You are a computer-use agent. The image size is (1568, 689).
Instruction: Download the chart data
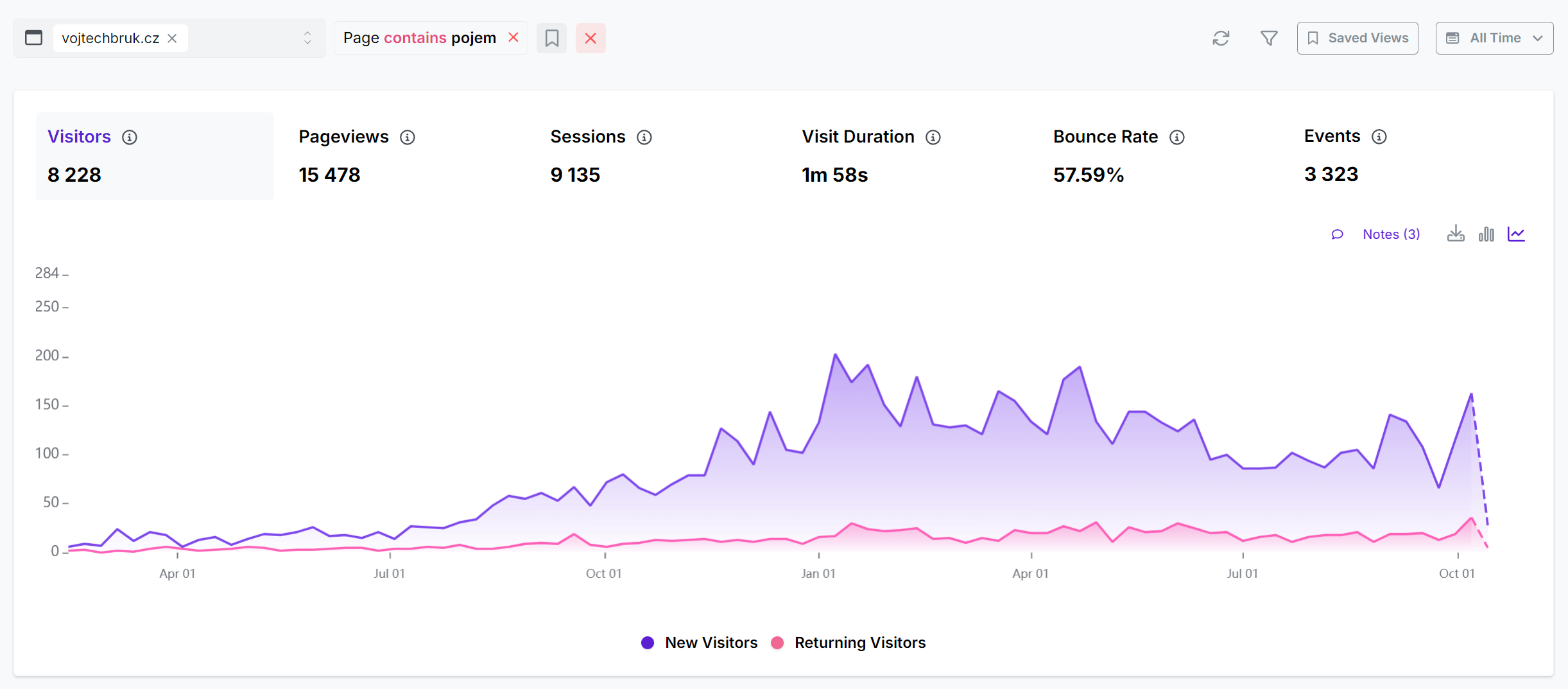tap(1456, 234)
